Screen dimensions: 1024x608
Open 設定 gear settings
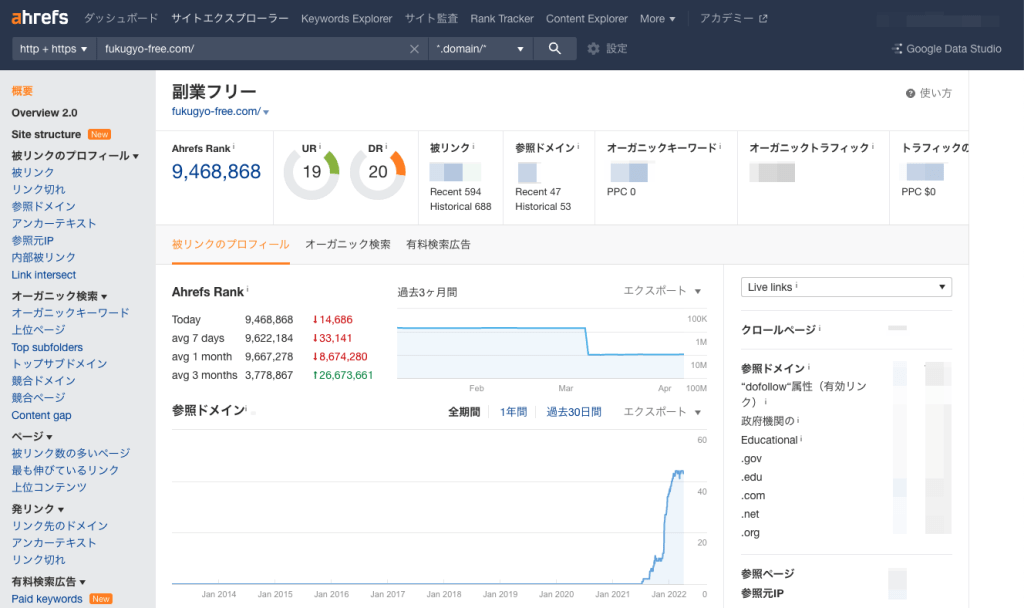(607, 48)
